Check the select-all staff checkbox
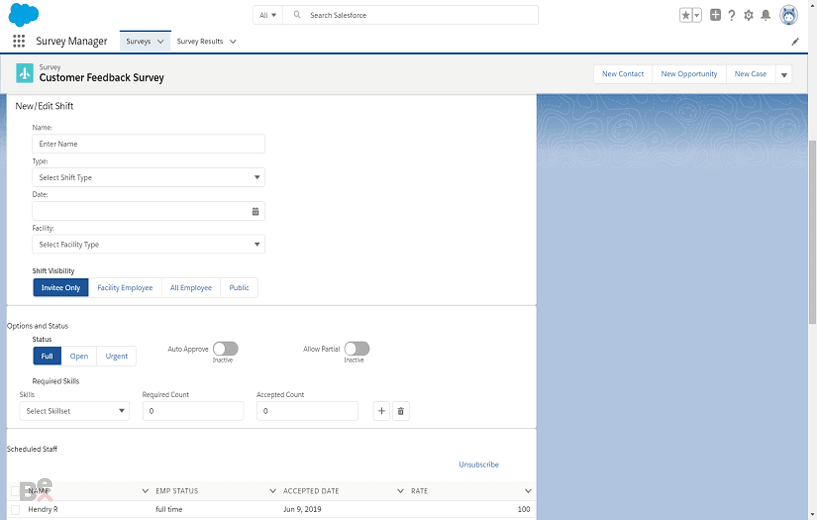This screenshot has height=520, width=817. coord(16,491)
